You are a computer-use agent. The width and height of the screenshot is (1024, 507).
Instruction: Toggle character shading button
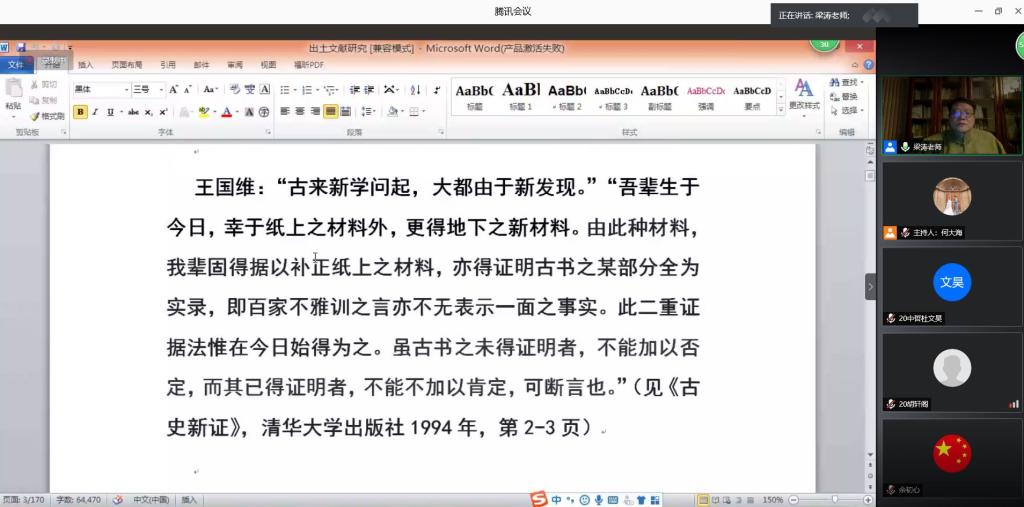point(249,112)
